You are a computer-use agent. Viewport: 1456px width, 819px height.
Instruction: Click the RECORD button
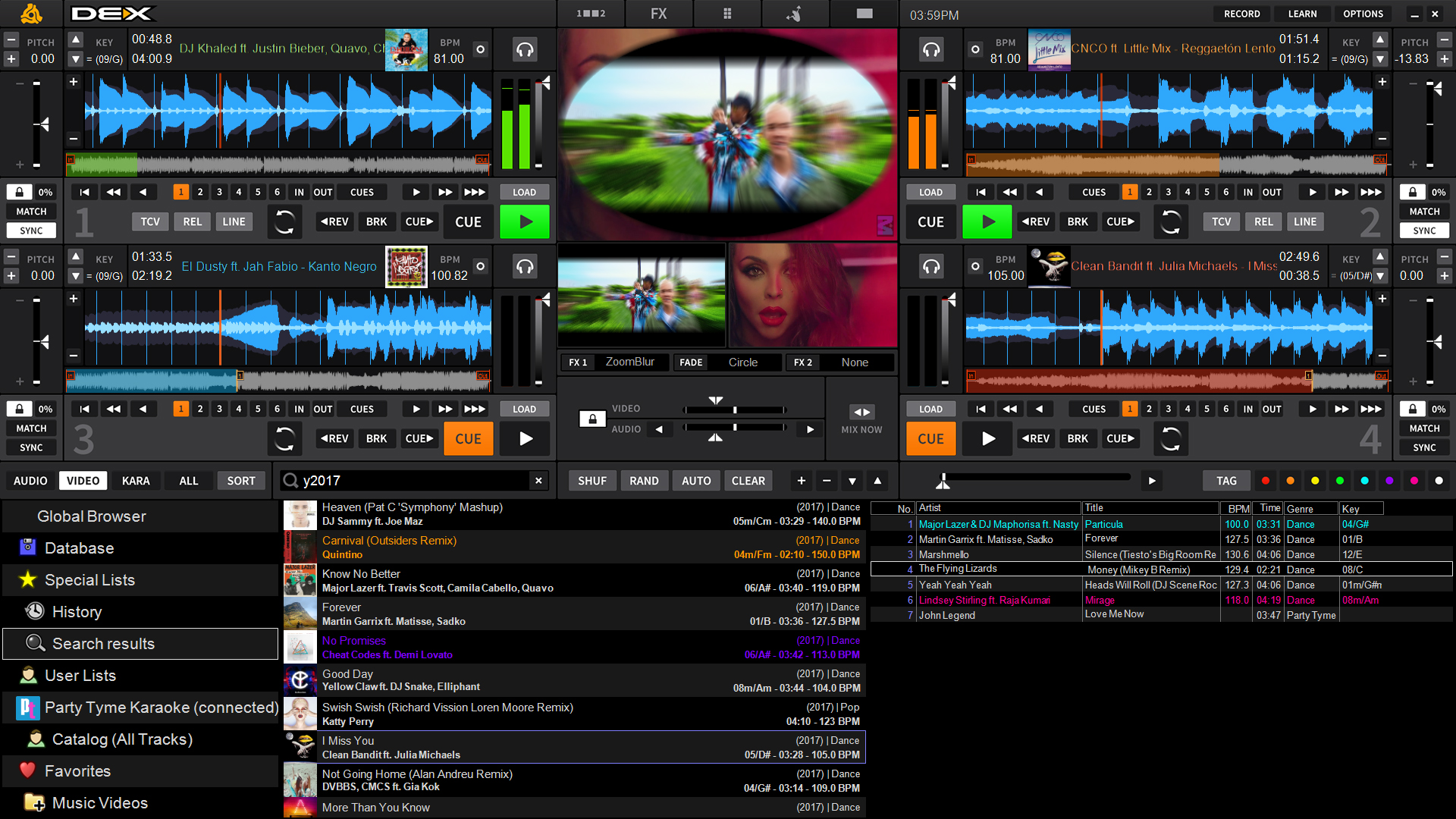(x=1241, y=14)
